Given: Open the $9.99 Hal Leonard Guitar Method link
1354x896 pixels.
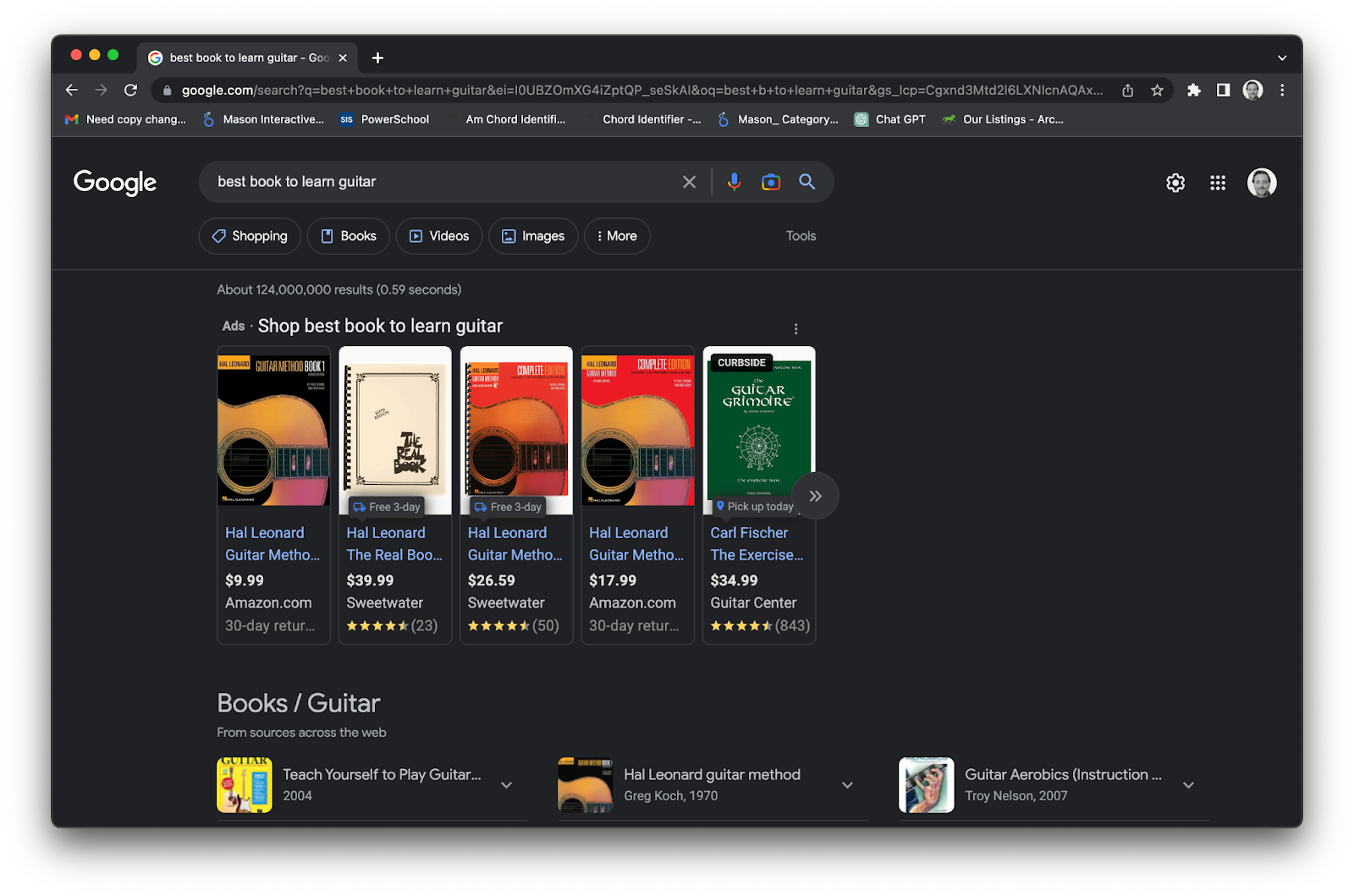Looking at the screenshot, I should coord(272,544).
